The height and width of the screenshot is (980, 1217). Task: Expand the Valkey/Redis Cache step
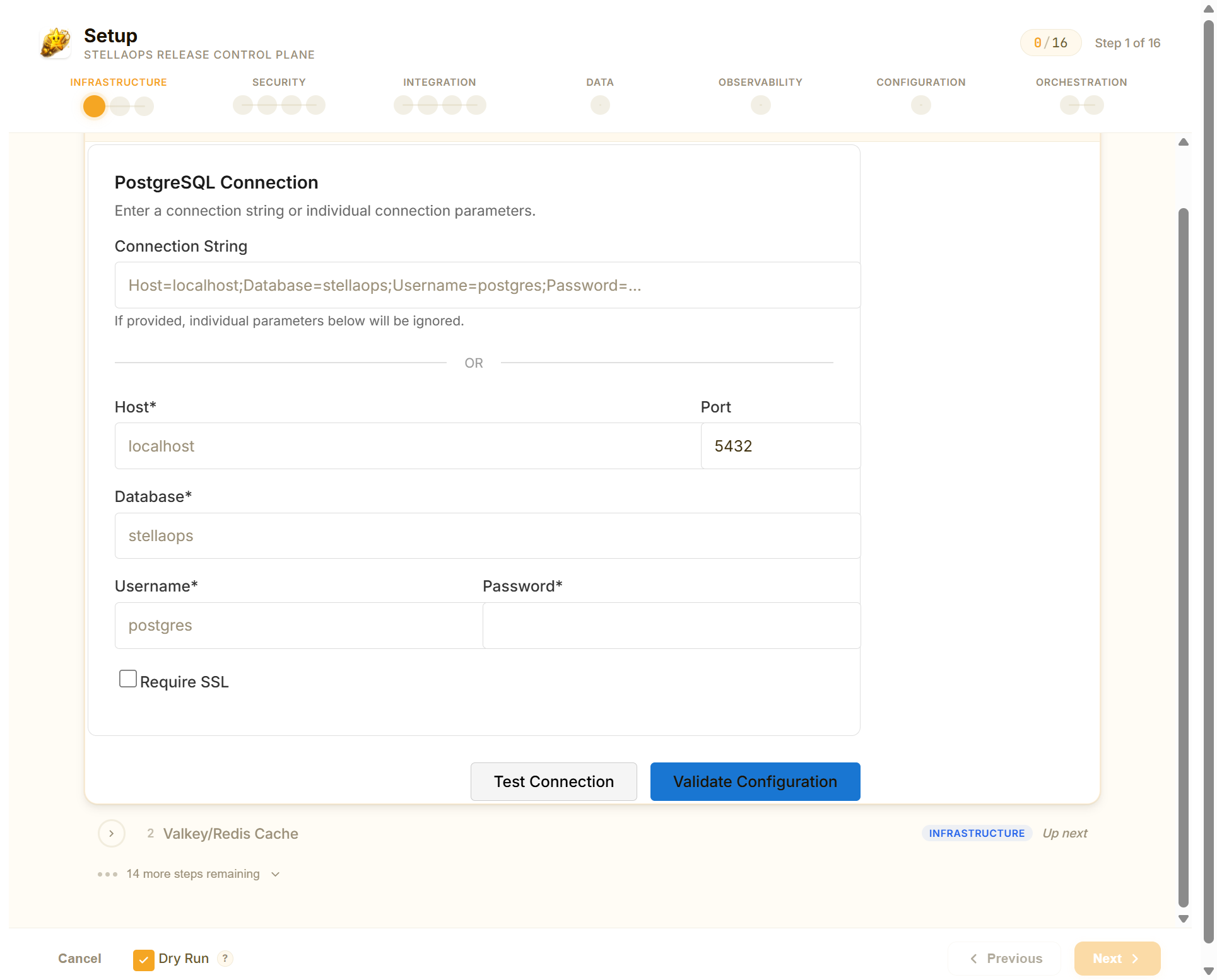coord(112,834)
